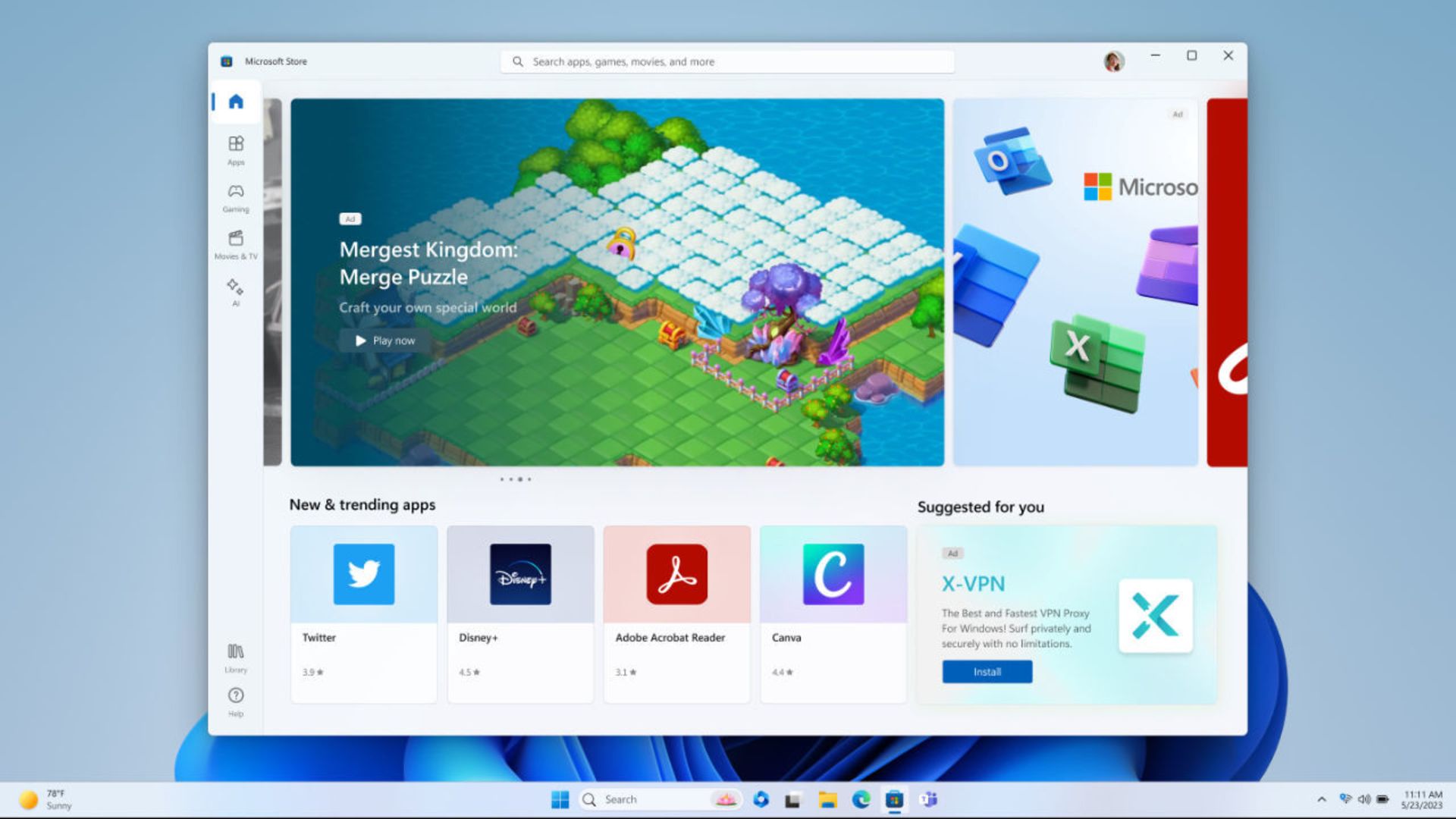Open the Movies & TV section
Image resolution: width=1456 pixels, height=819 pixels.
pyautogui.click(x=236, y=245)
